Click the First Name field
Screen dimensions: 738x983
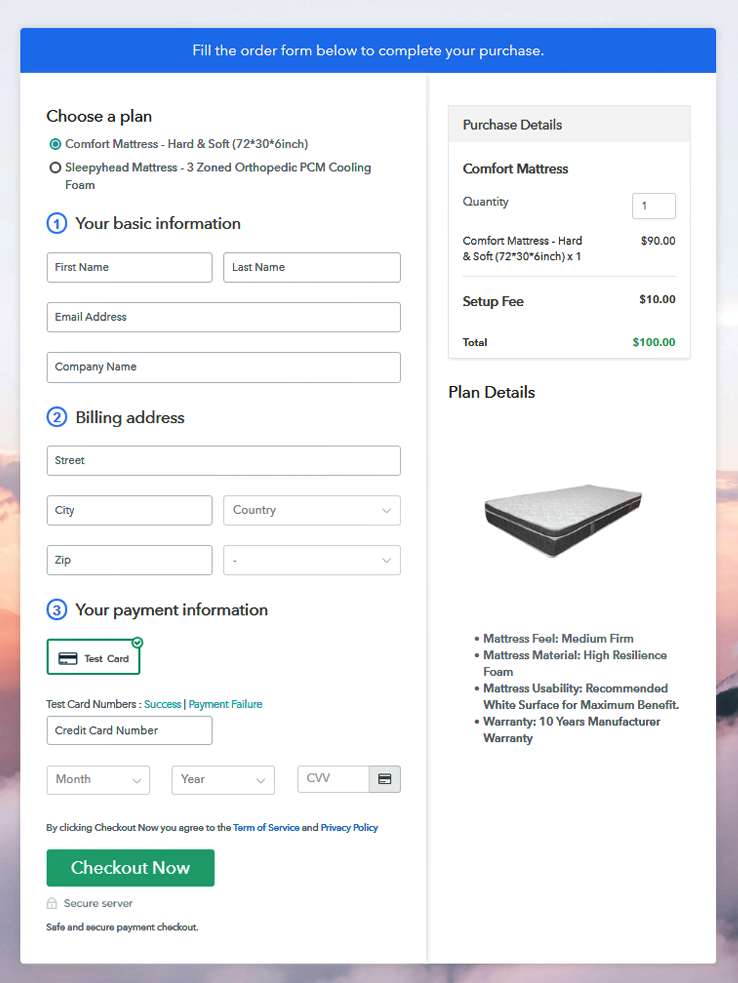129,268
